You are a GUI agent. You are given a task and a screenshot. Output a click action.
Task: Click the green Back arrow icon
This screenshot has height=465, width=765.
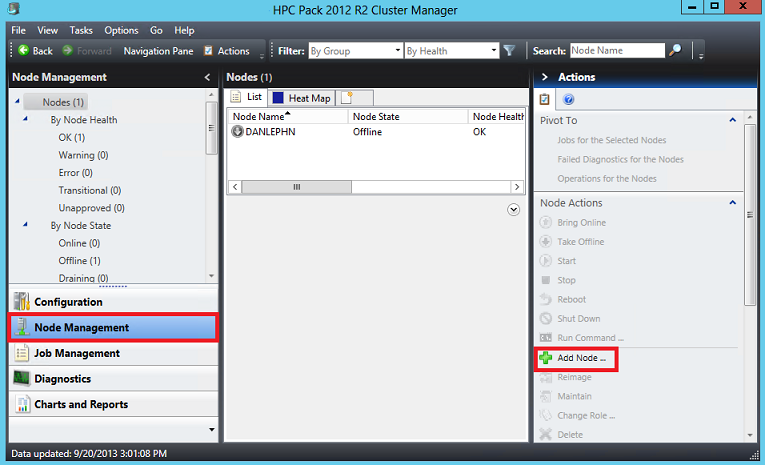tap(23, 50)
